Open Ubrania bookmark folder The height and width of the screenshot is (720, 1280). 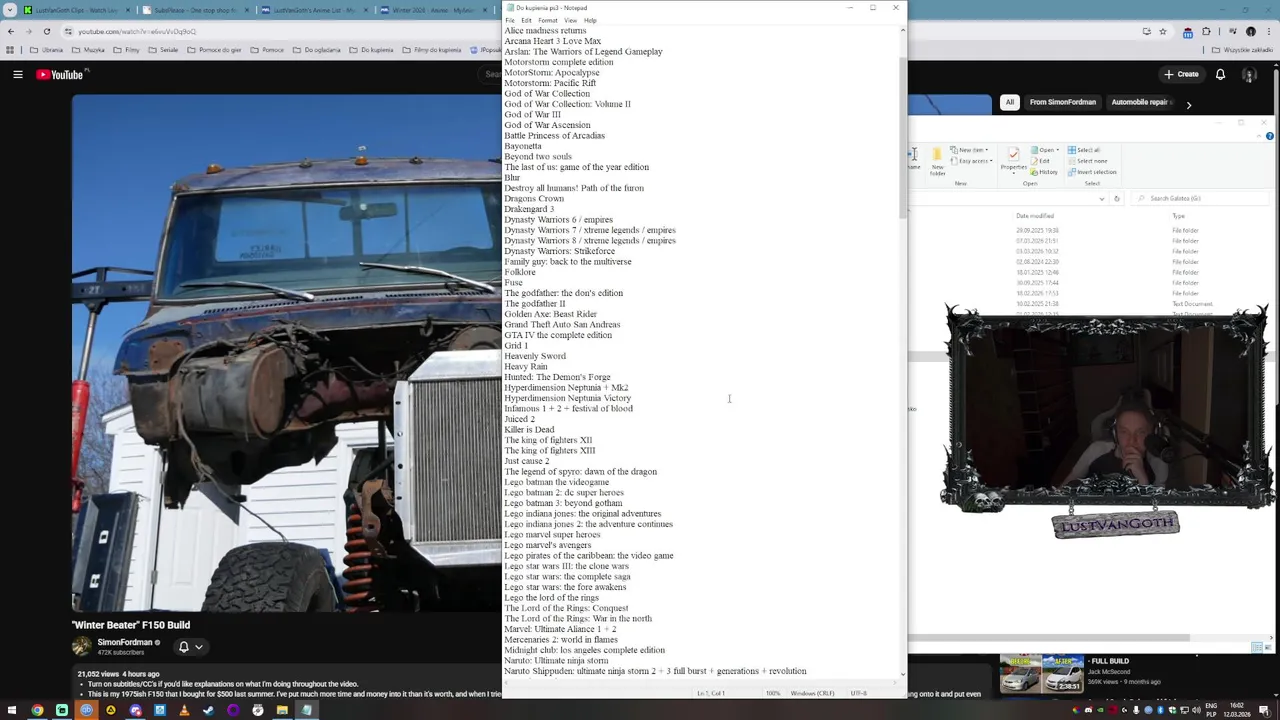(x=48, y=50)
